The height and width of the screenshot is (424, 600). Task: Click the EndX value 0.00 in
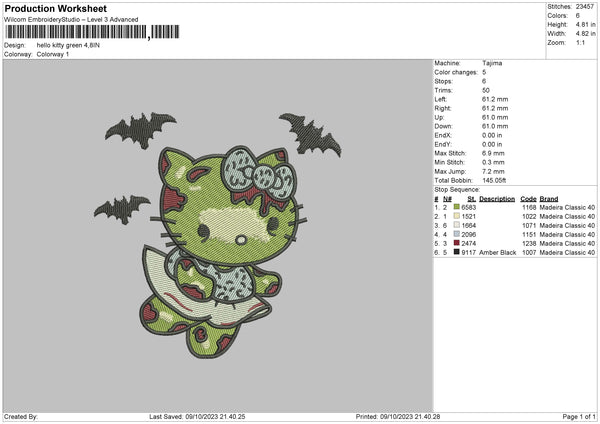tap(492, 135)
